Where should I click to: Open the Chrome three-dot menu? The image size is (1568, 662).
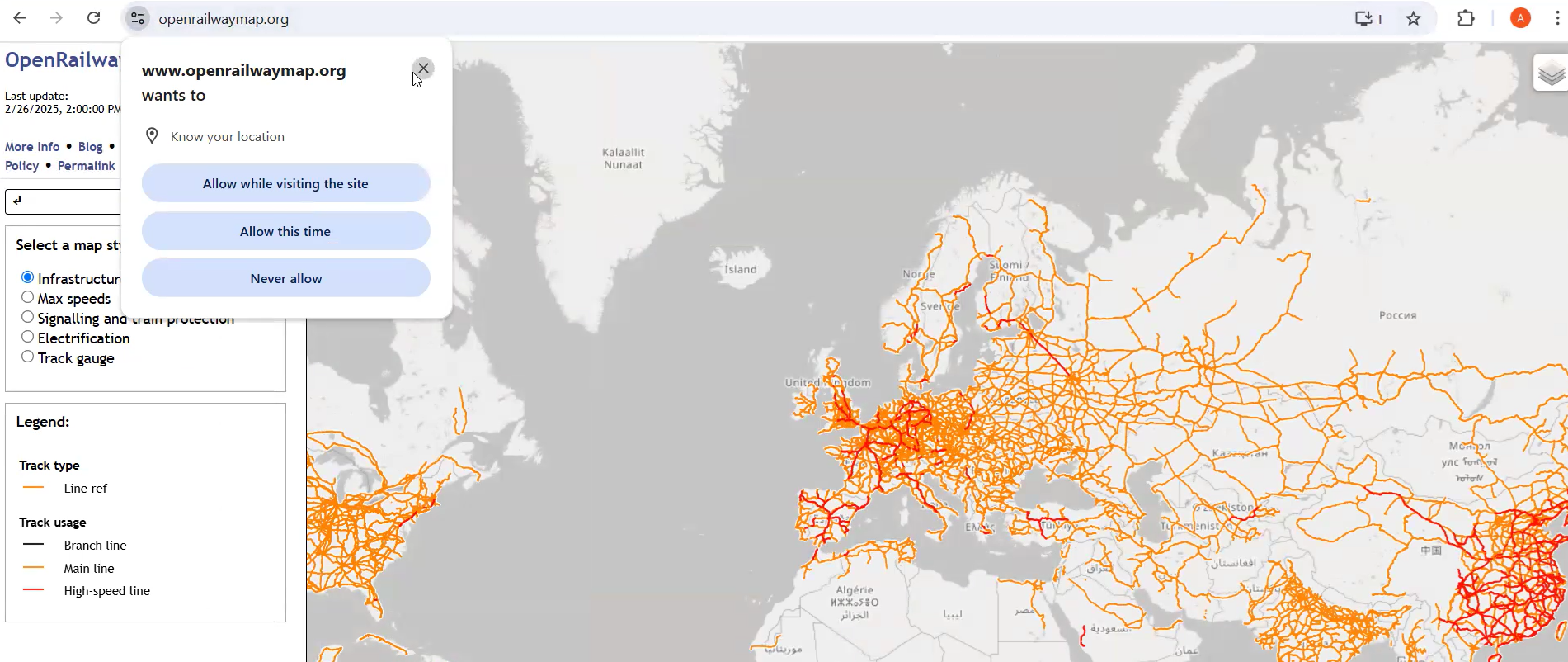(1557, 18)
